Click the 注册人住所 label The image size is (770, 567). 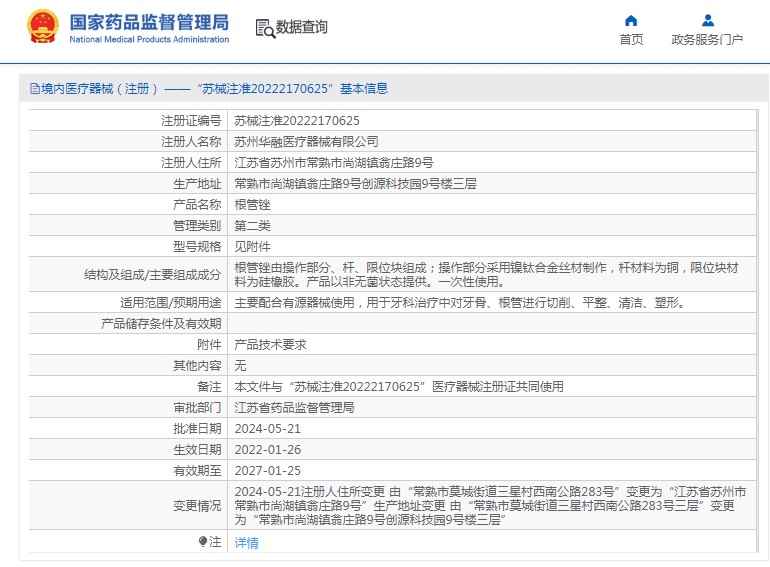pyautogui.click(x=191, y=162)
